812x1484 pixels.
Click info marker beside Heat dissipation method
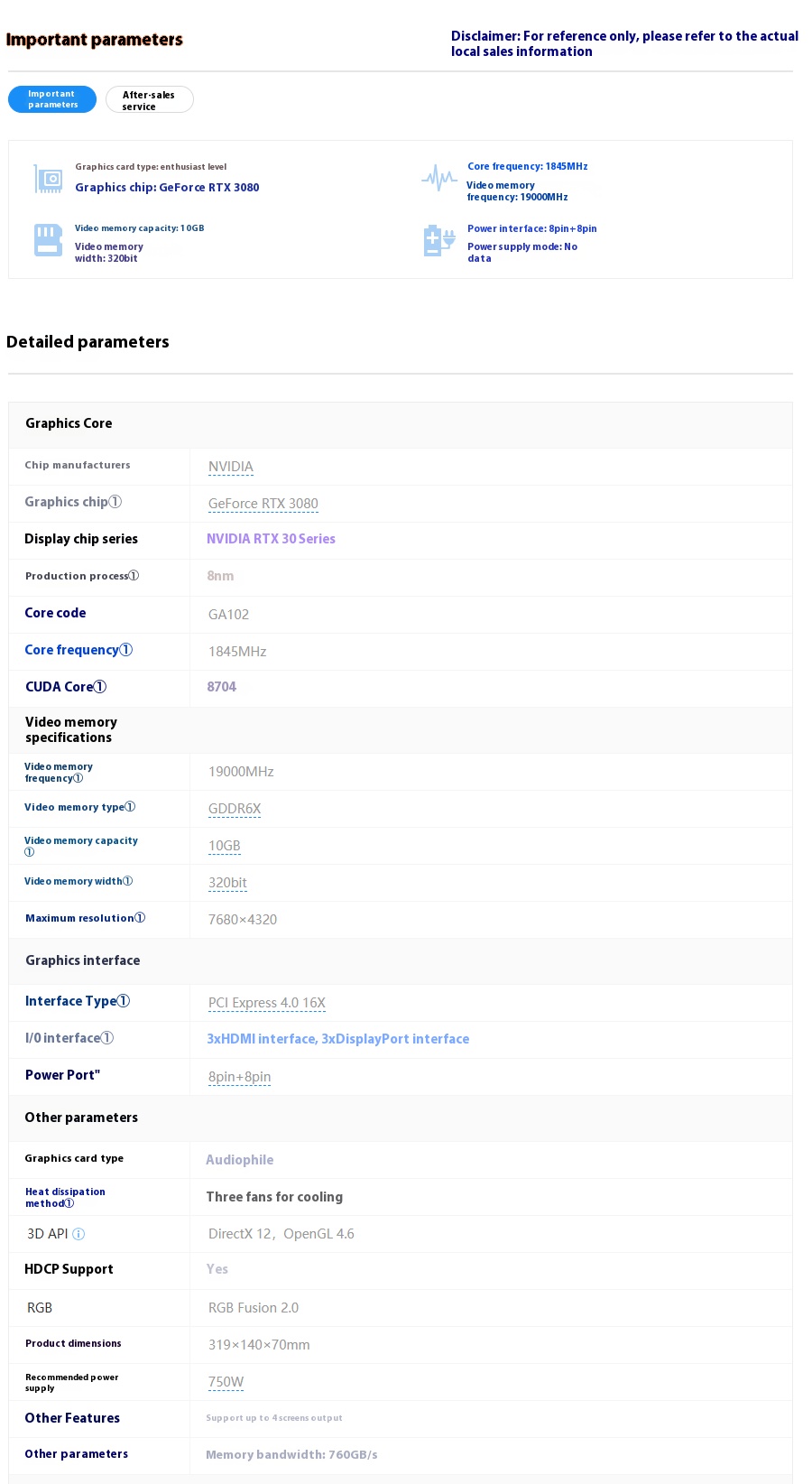pos(69,1203)
